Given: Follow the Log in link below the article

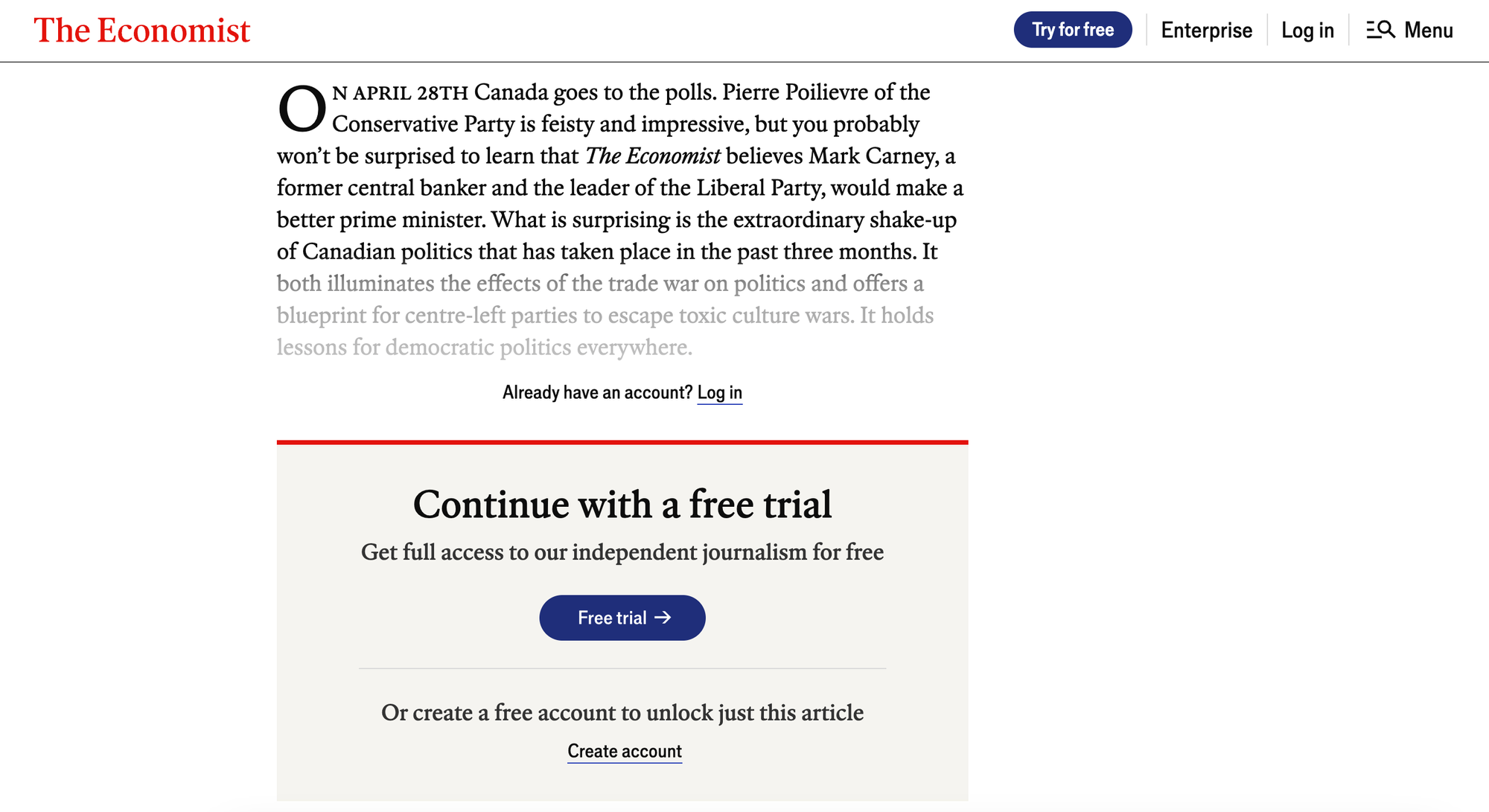Looking at the screenshot, I should [x=720, y=392].
